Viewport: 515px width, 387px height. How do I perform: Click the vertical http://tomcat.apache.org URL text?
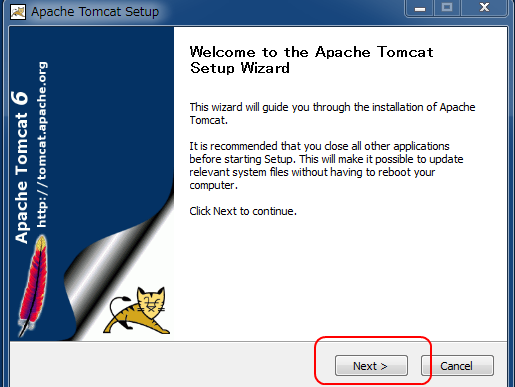click(42, 145)
